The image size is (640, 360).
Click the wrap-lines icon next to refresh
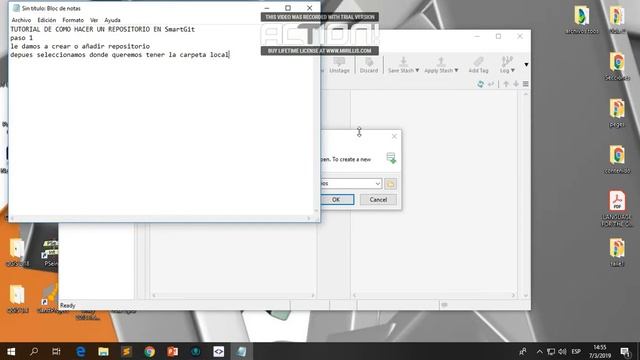click(x=491, y=84)
